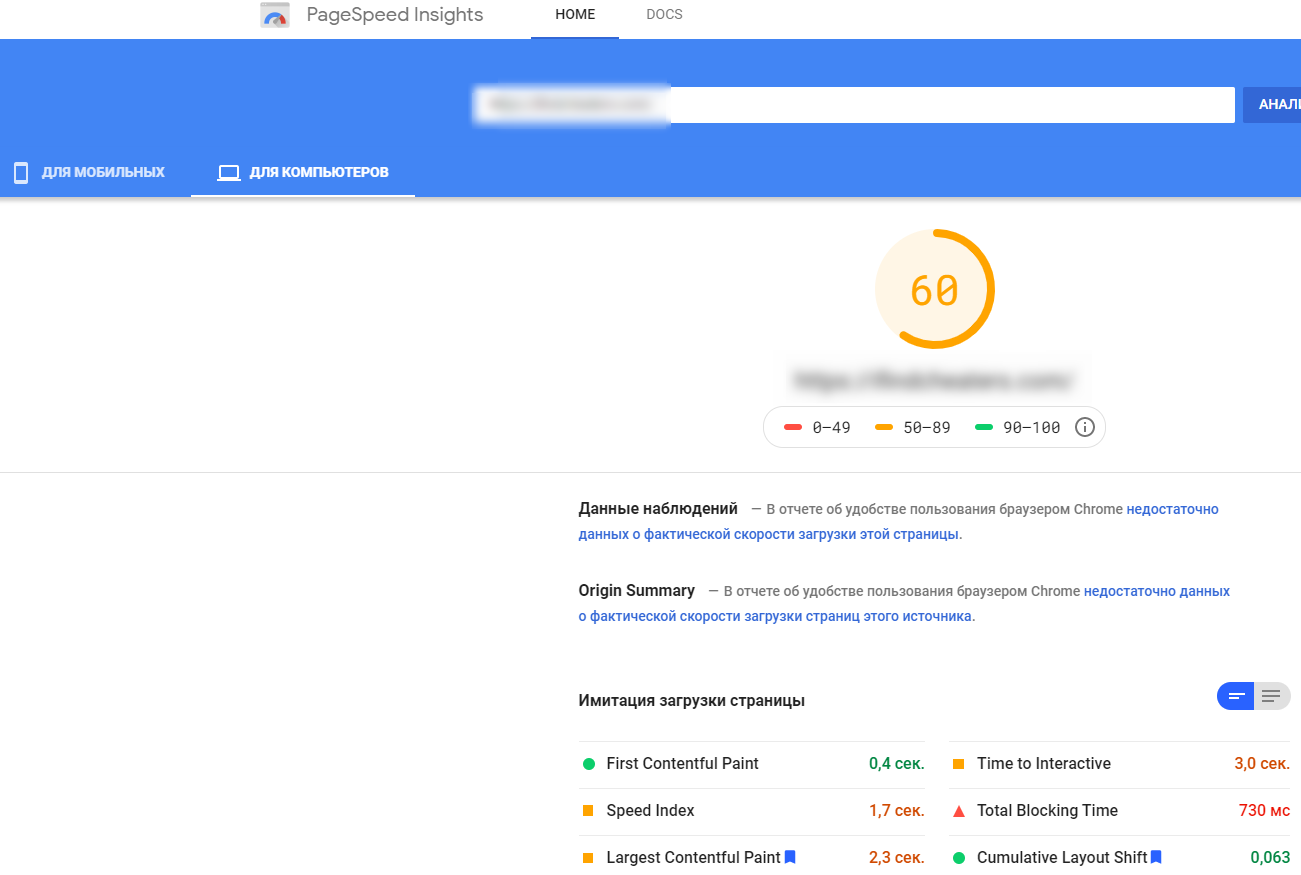Click the analyze button
1301x875 pixels.
pyautogui.click(x=1272, y=104)
